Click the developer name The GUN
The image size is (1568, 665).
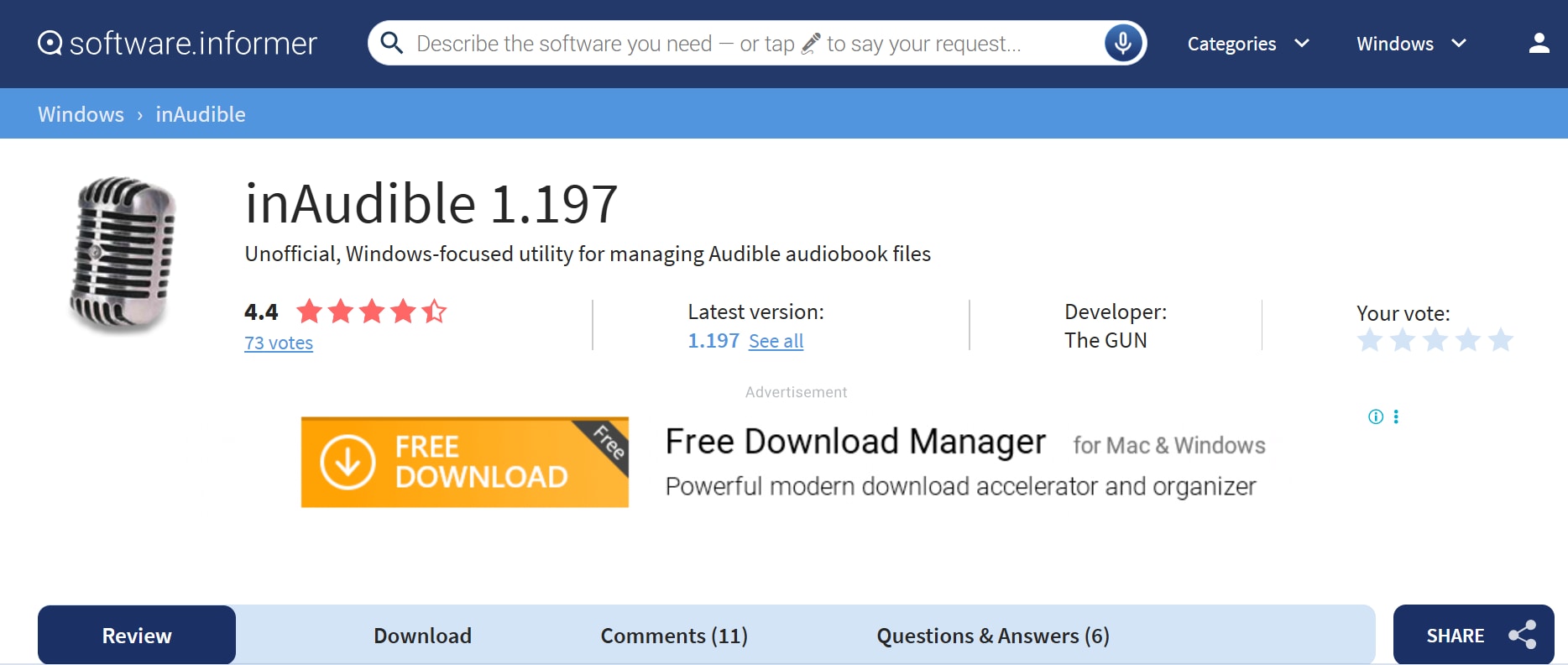tap(1105, 340)
